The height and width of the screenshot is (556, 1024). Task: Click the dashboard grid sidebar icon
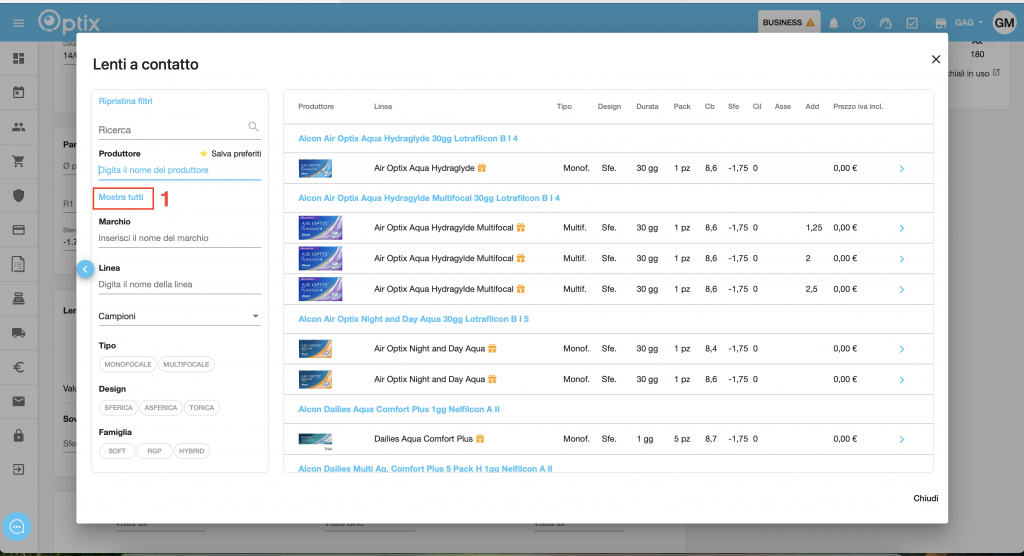point(18,58)
